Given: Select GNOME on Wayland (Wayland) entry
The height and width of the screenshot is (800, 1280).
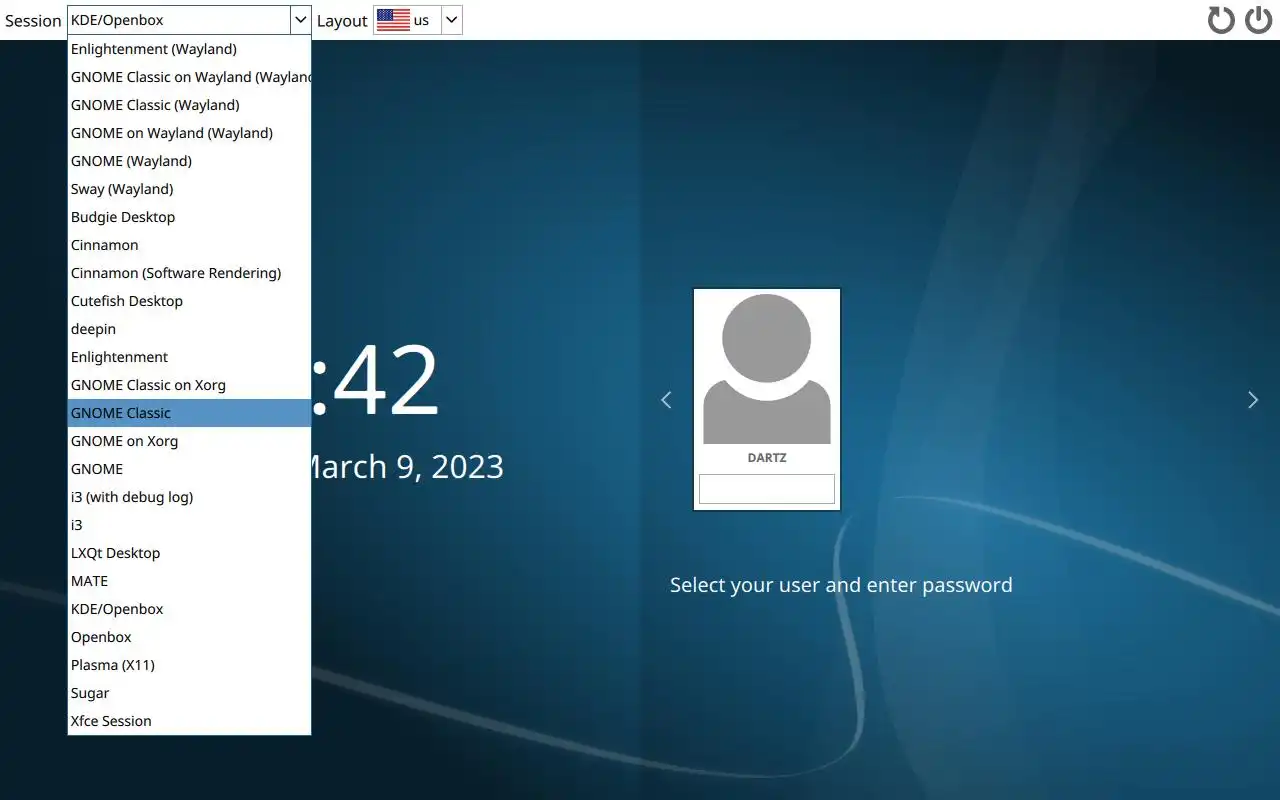Looking at the screenshot, I should 189,133.
